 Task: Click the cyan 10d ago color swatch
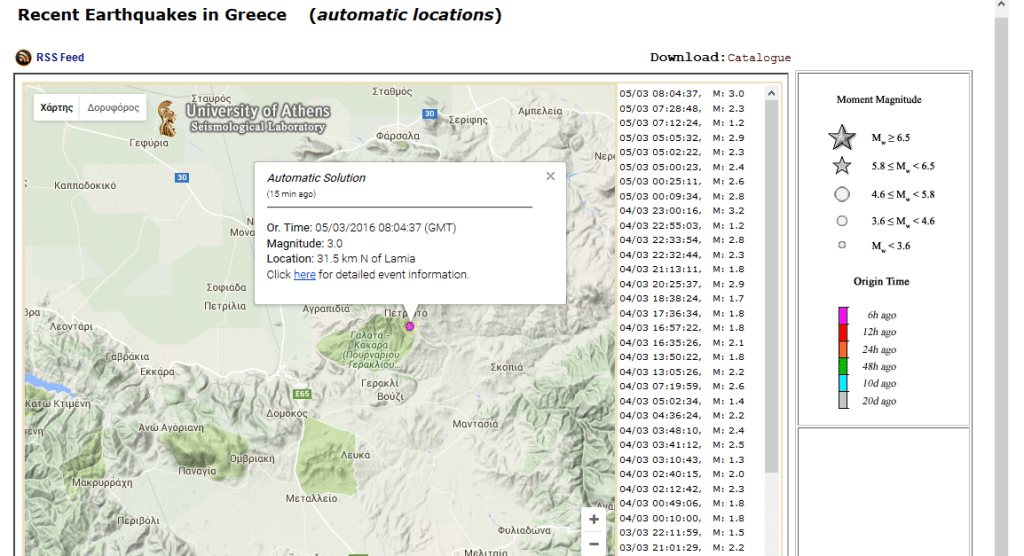[x=843, y=384]
